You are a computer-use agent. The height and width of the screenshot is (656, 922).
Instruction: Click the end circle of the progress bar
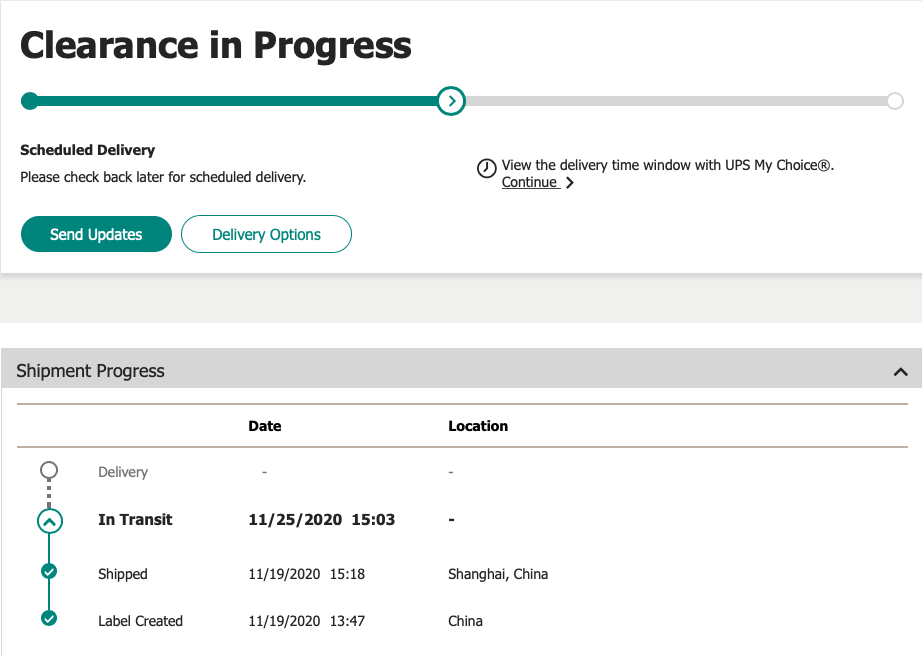[x=895, y=100]
